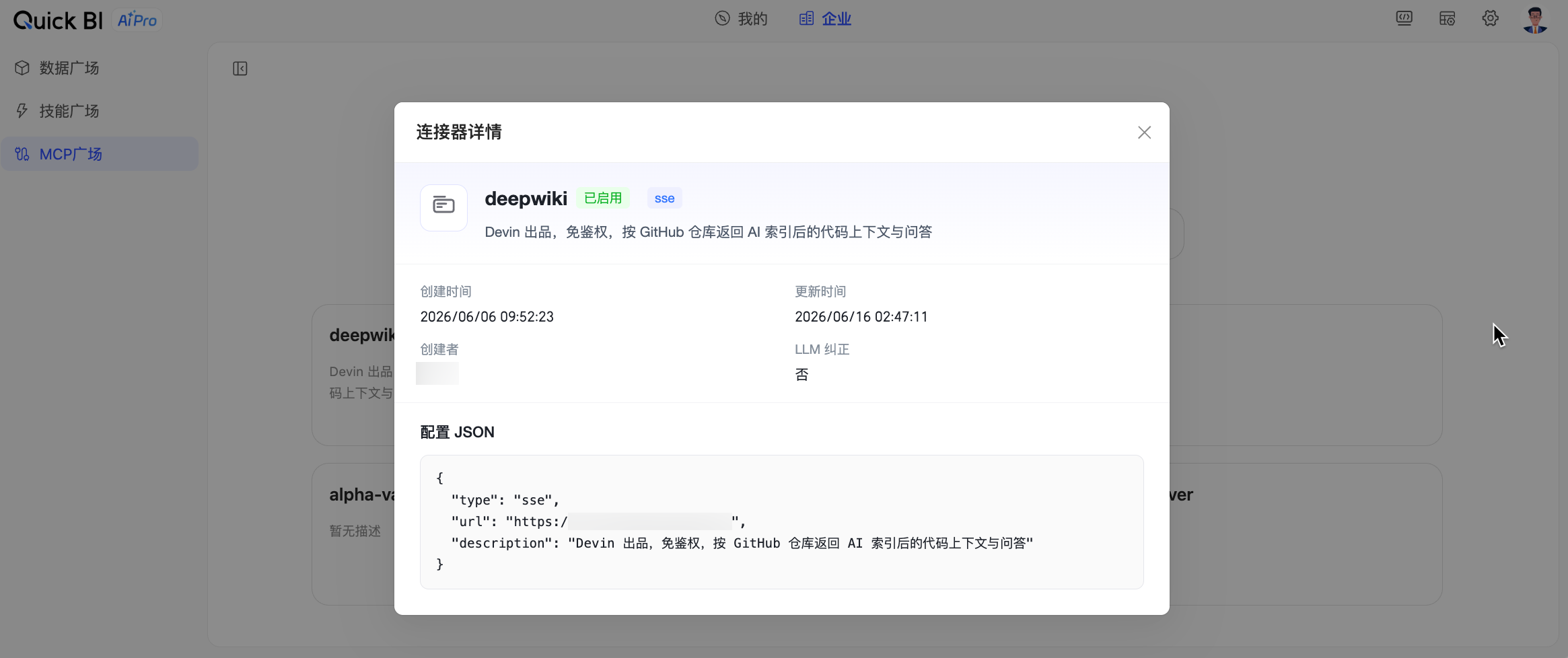The height and width of the screenshot is (658, 1568).
Task: Open the settings gear icon
Action: [x=1490, y=18]
